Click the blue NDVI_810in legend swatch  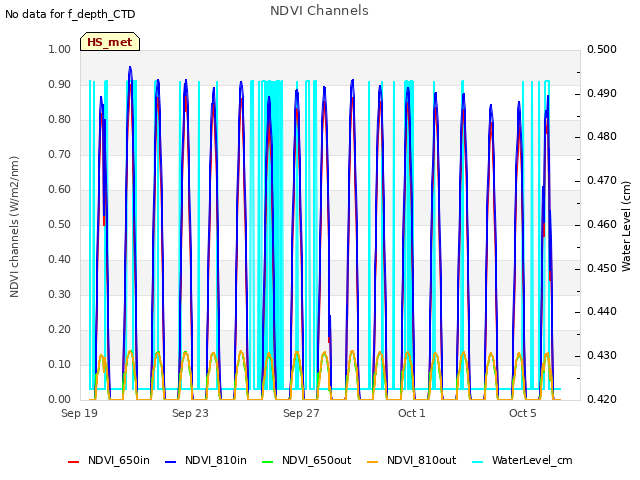point(171,462)
